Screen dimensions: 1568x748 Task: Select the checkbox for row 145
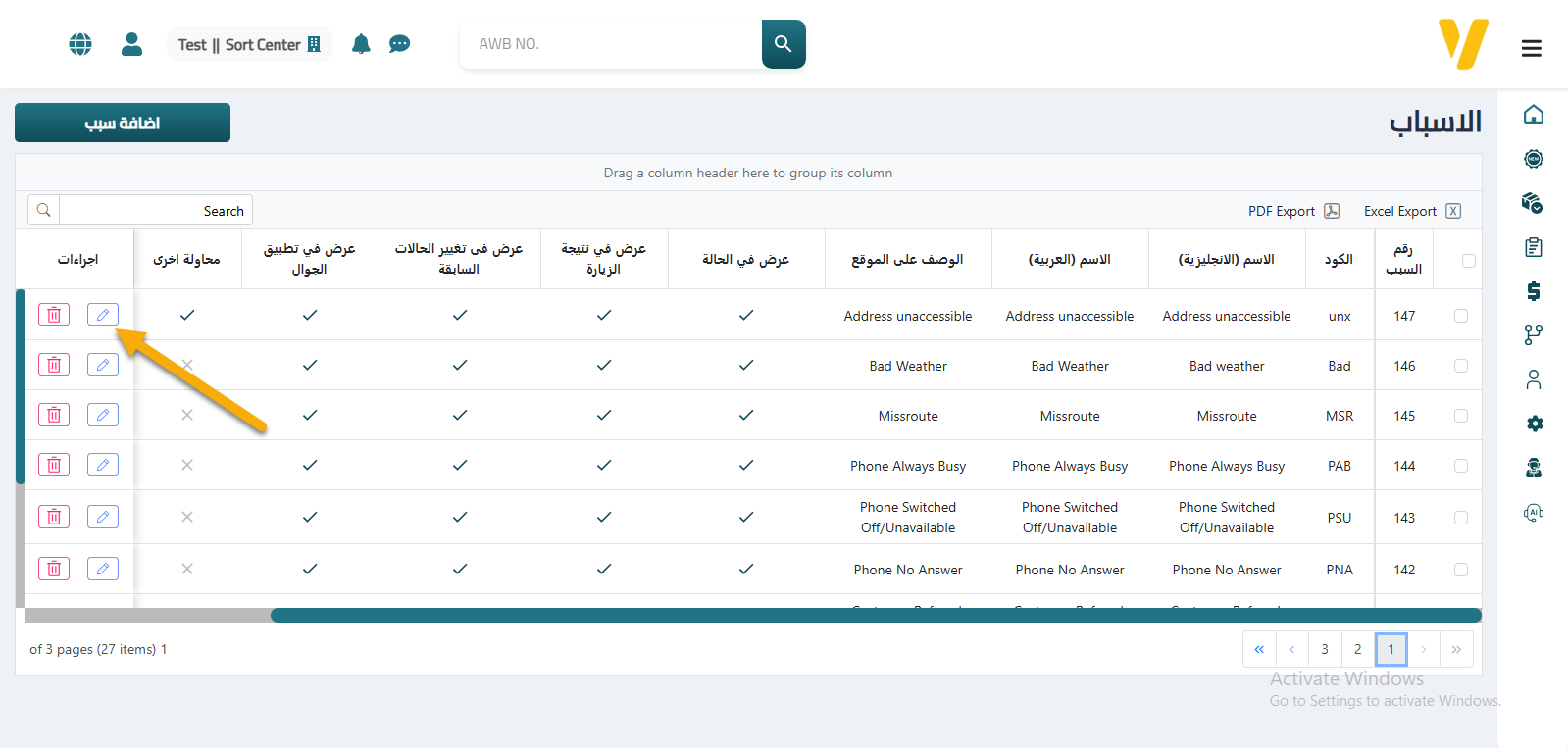[1461, 416]
